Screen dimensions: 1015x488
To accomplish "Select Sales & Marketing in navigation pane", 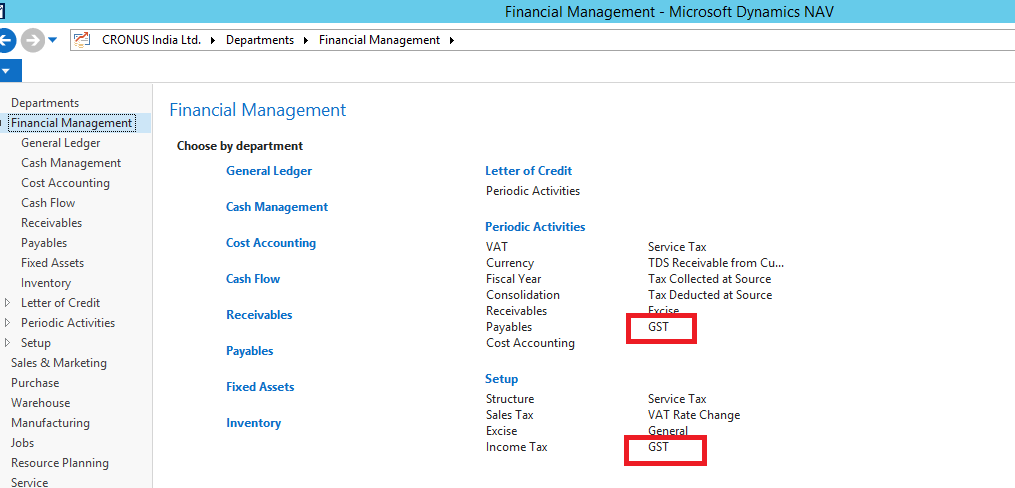I will click(x=59, y=363).
